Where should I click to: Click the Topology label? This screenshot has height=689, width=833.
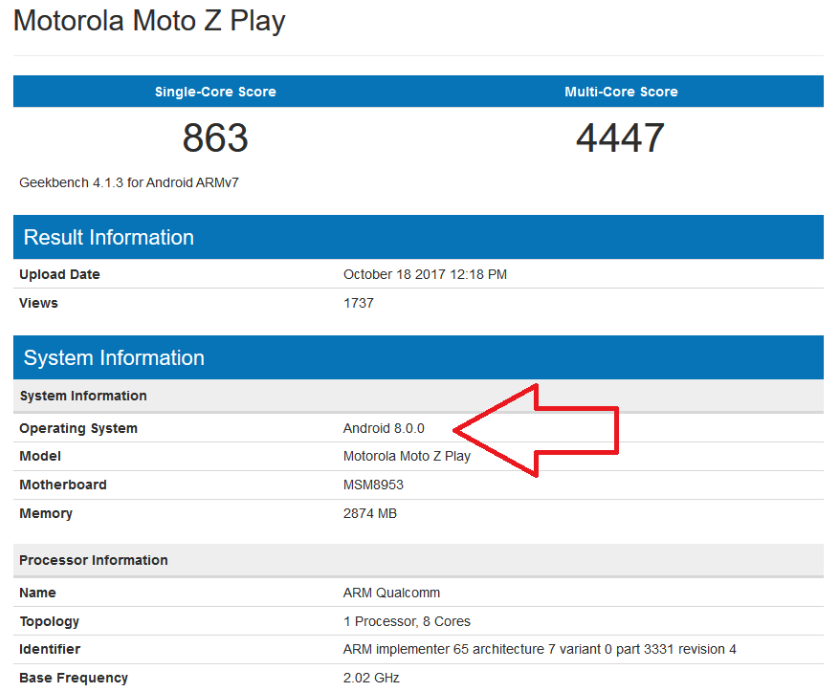pyautogui.click(x=49, y=621)
